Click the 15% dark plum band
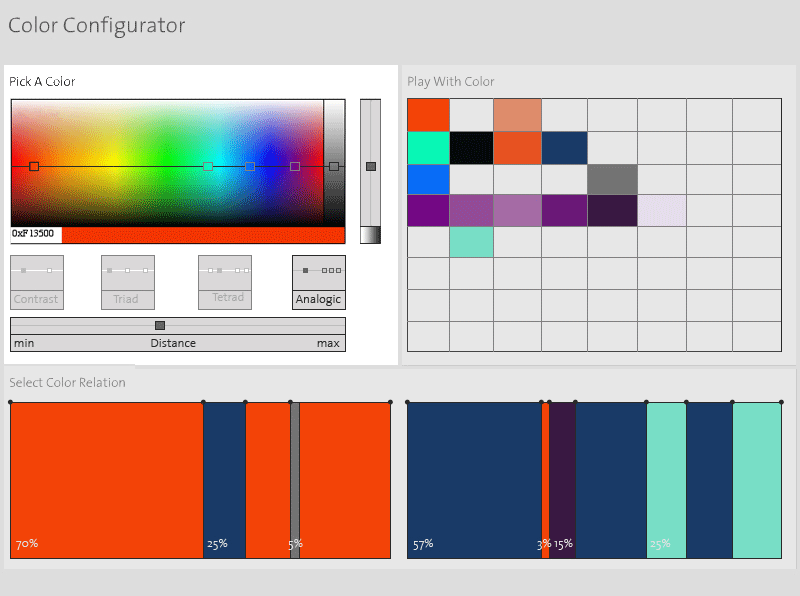 562,480
